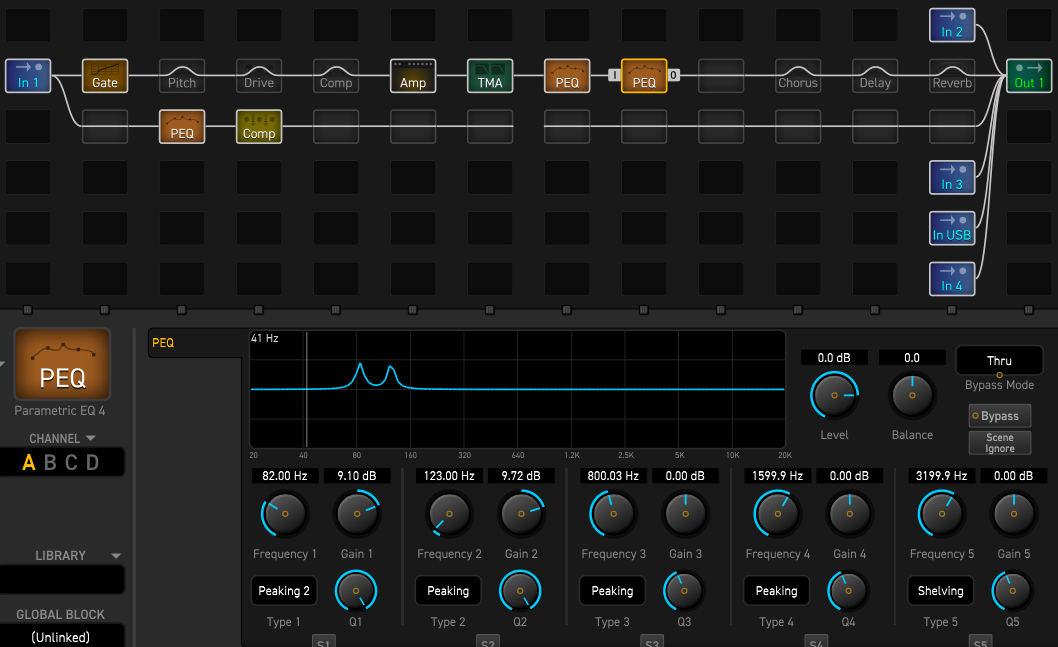Toggle the Bypass button
This screenshot has width=1058, height=647.
(999, 416)
